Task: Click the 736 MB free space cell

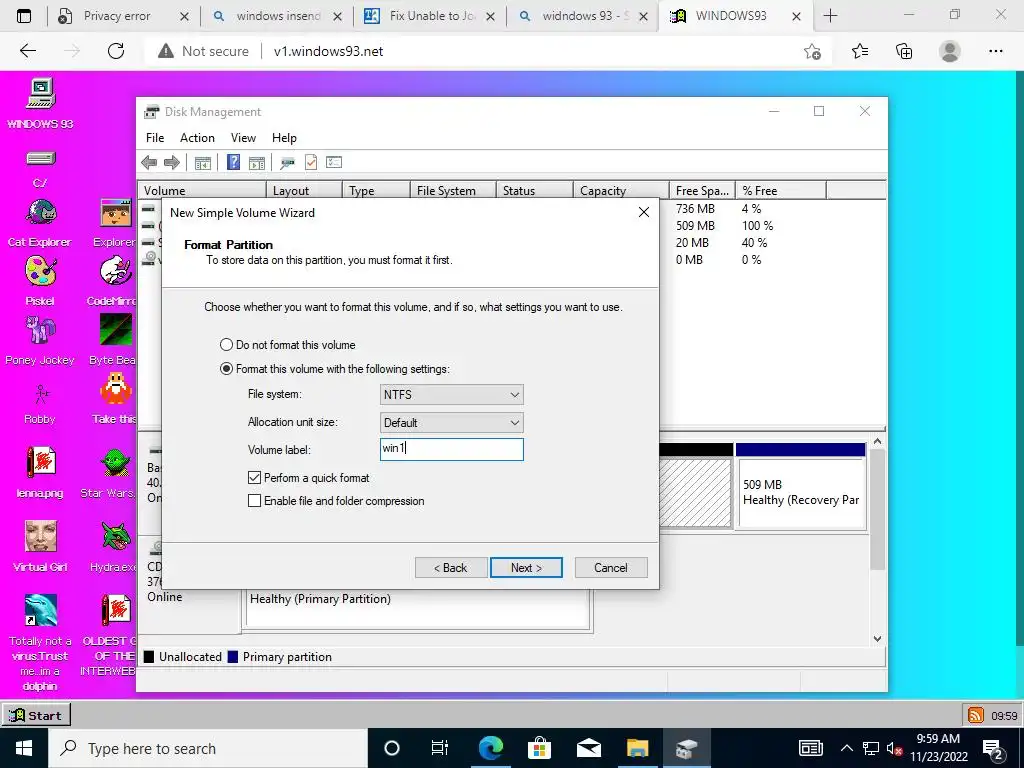Action: 696,209
